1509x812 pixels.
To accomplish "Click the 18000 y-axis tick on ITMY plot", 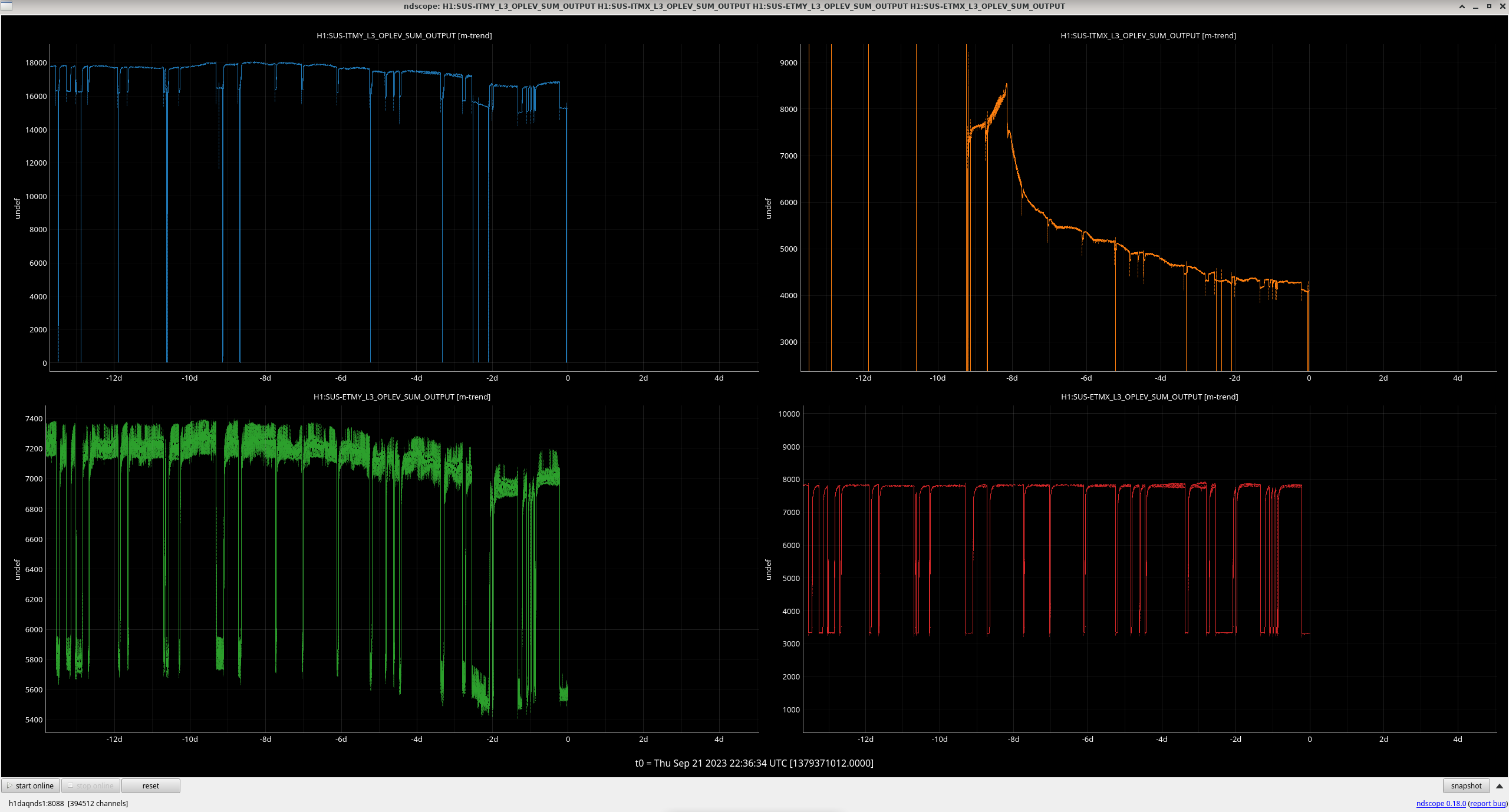I will (36, 63).
